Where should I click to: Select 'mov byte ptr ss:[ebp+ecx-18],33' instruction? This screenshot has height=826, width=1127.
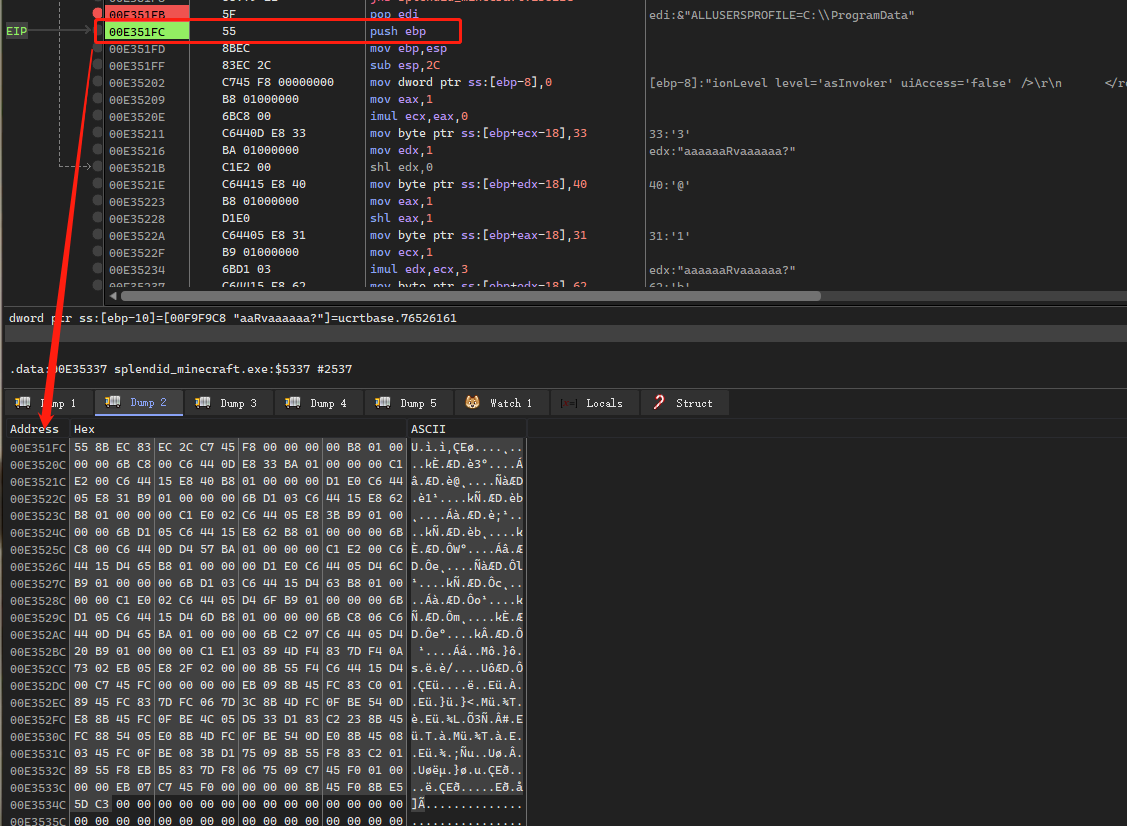[478, 133]
